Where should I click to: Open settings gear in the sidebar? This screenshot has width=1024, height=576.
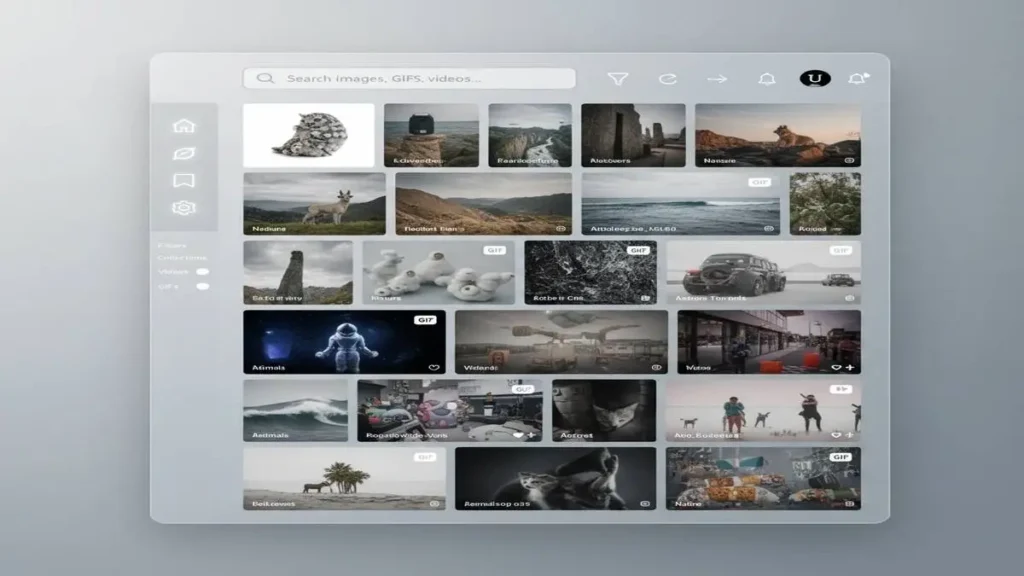tap(183, 208)
